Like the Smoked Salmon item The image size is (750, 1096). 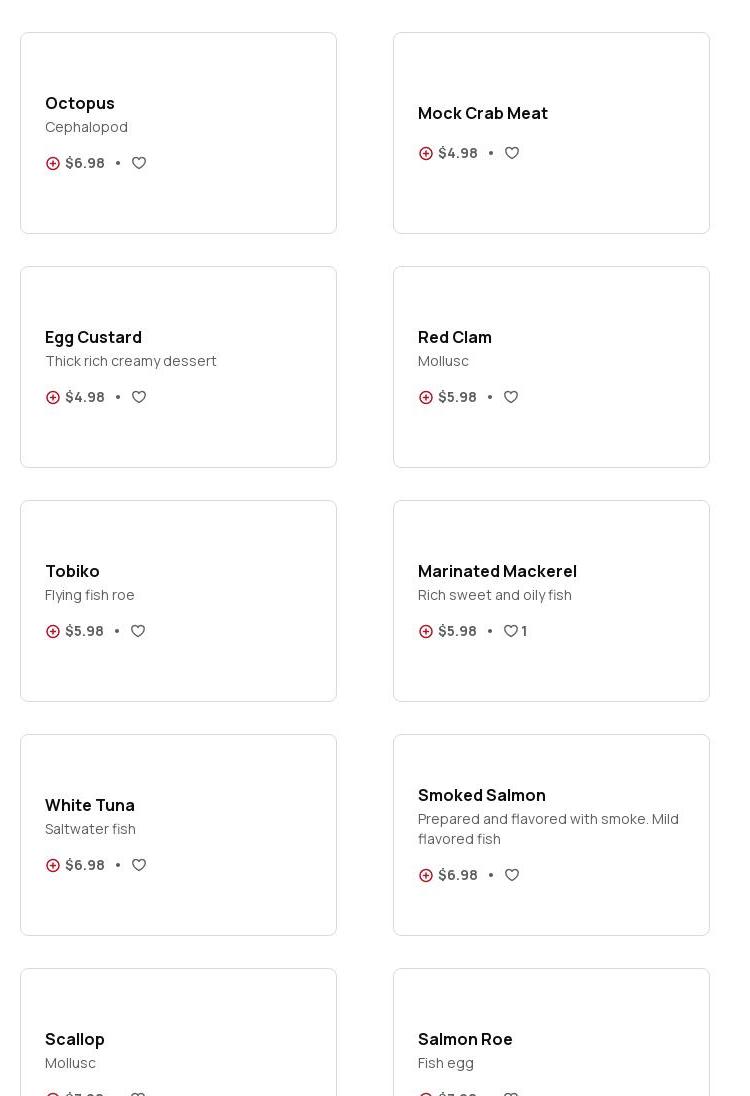512,876
